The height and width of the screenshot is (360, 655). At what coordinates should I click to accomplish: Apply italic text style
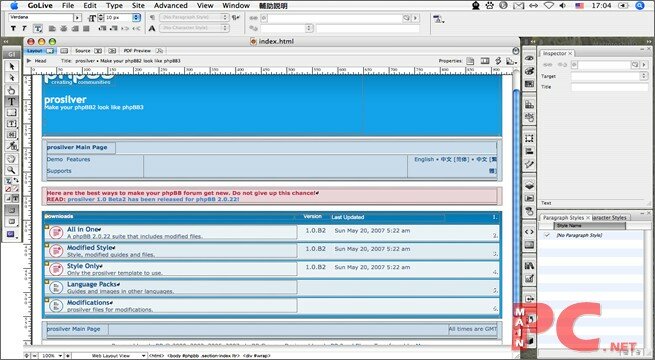click(x=24, y=28)
